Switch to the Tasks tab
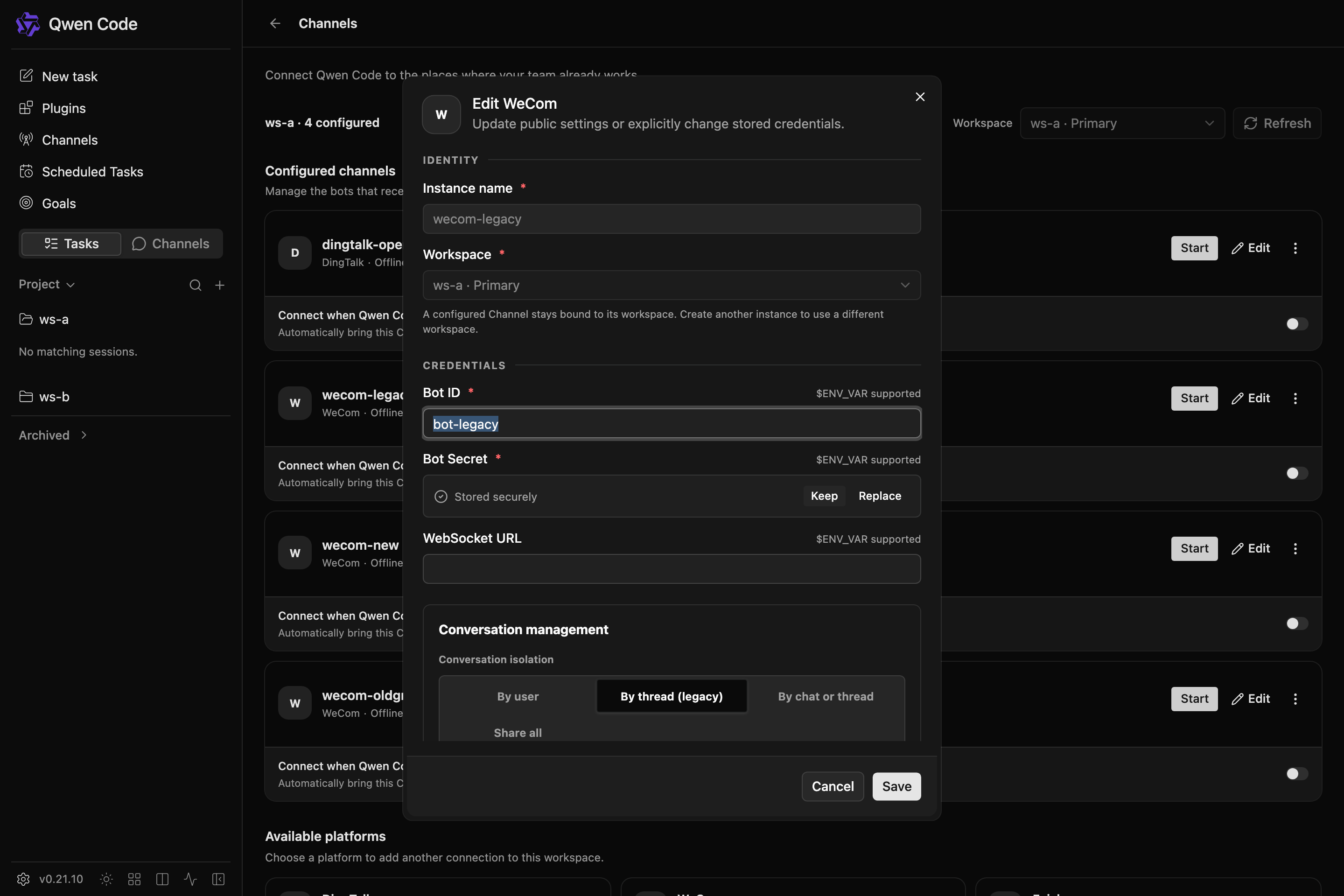The image size is (1344, 896). [x=71, y=244]
